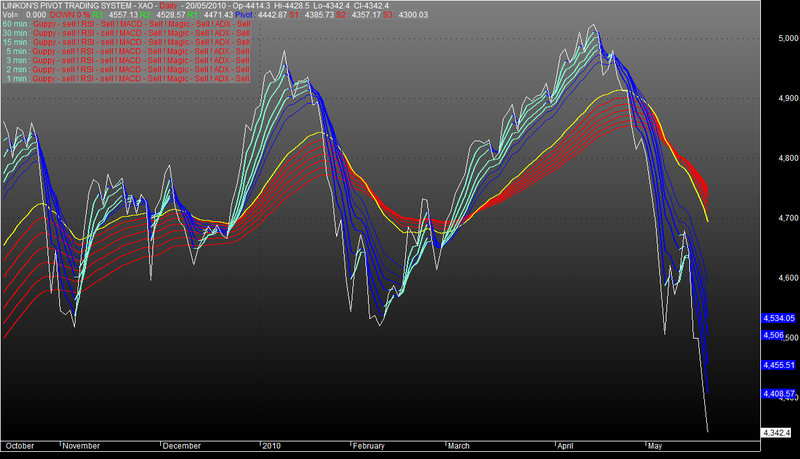The height and width of the screenshot is (459, 800).
Task: Click the LINKON'S PIVOT TRADING SYSTEM title text
Action: [x=68, y=6]
